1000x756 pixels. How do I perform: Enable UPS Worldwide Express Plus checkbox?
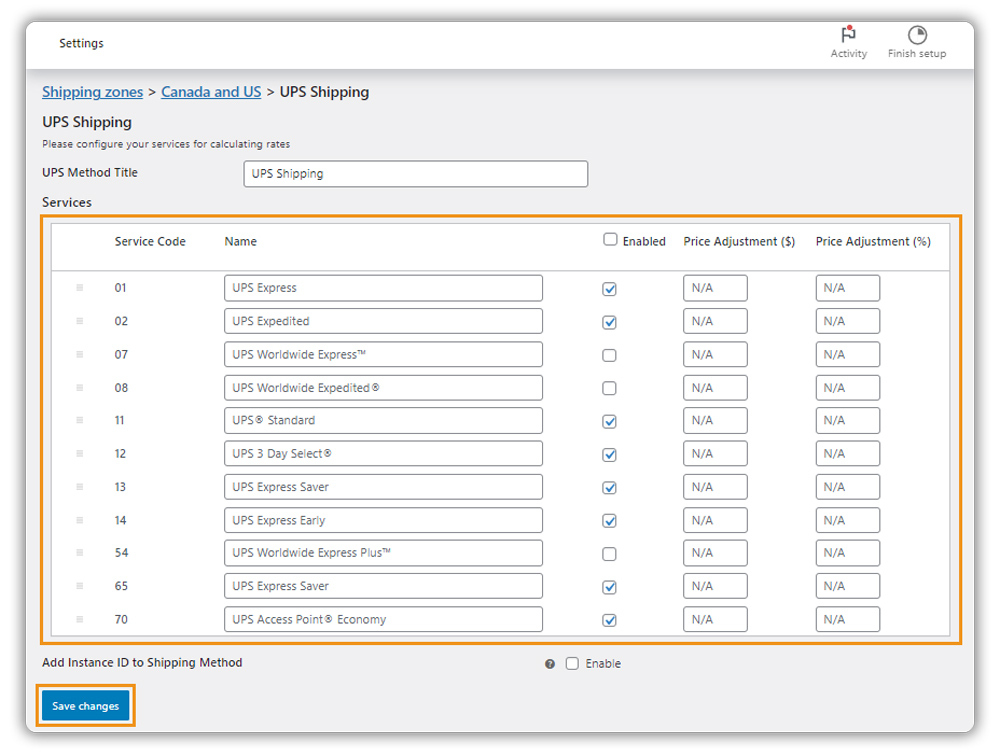pyautogui.click(x=609, y=554)
